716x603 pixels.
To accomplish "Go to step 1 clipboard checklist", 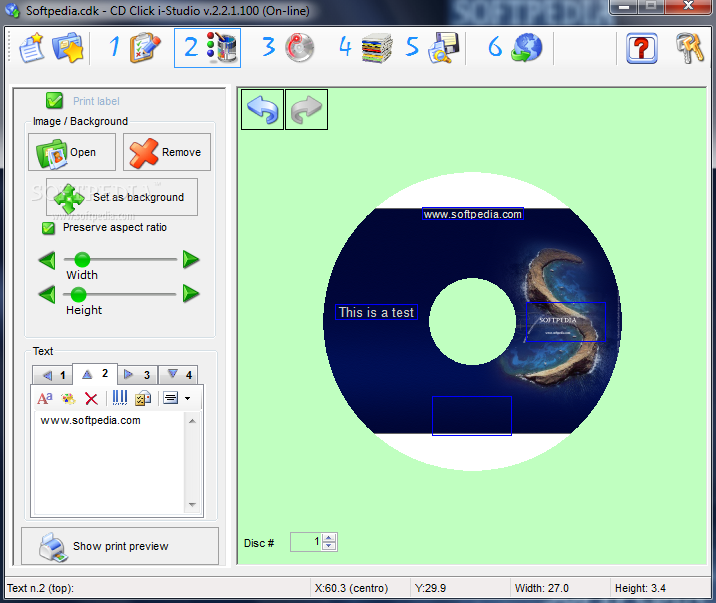I will pyautogui.click(x=135, y=47).
